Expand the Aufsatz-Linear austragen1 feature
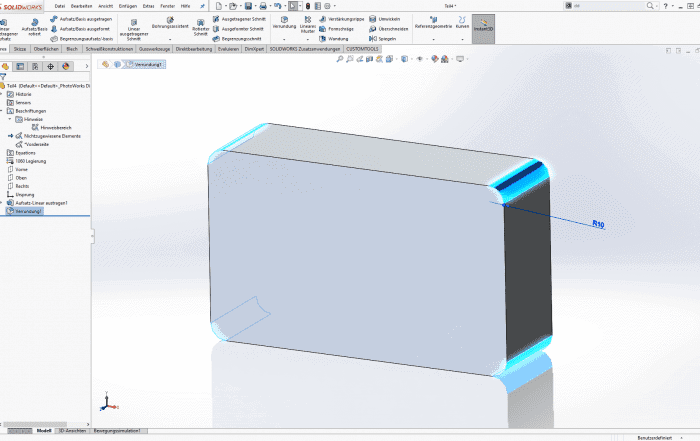700x441 pixels. pos(2,203)
